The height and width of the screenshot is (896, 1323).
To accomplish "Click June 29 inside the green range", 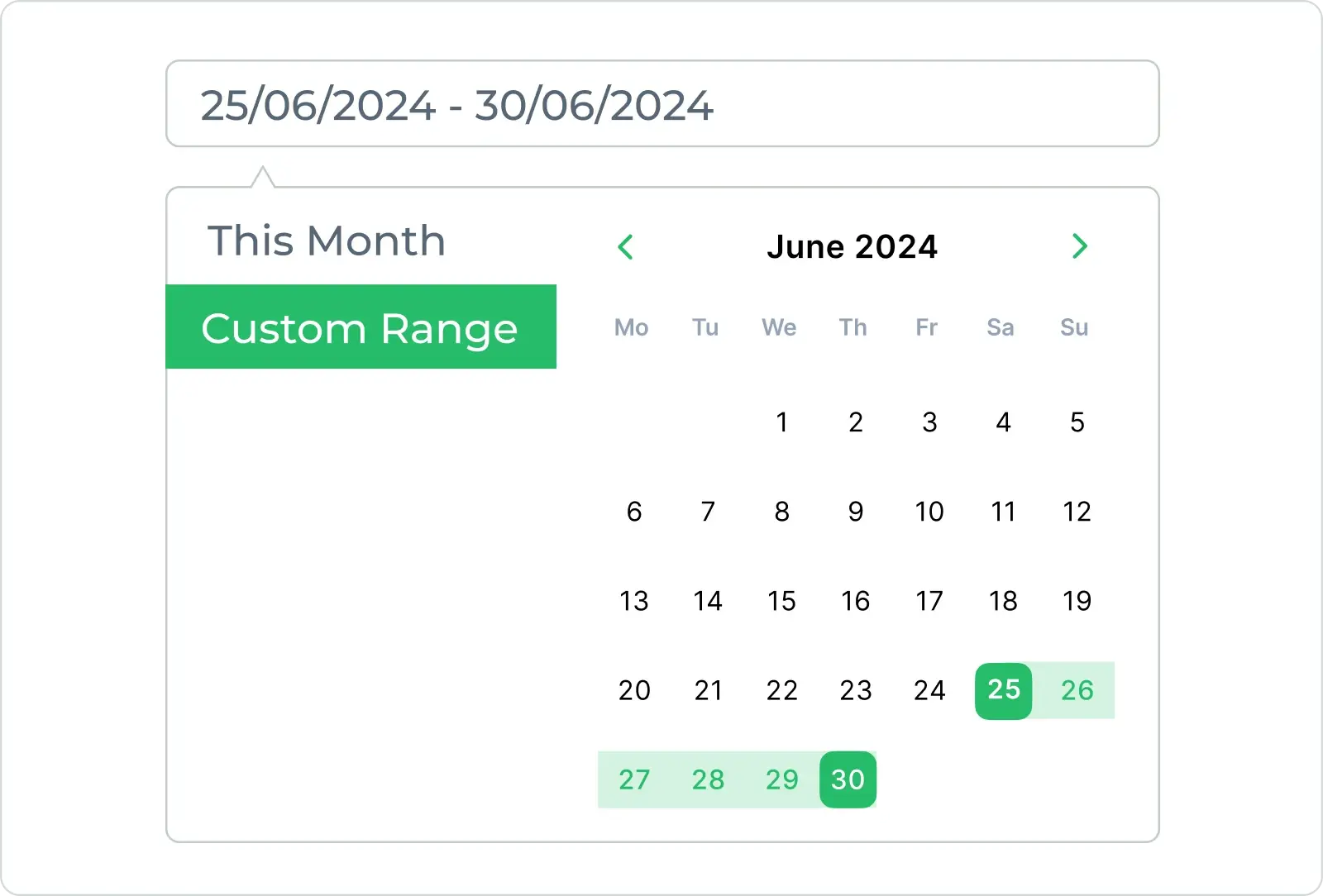I will pos(781,778).
